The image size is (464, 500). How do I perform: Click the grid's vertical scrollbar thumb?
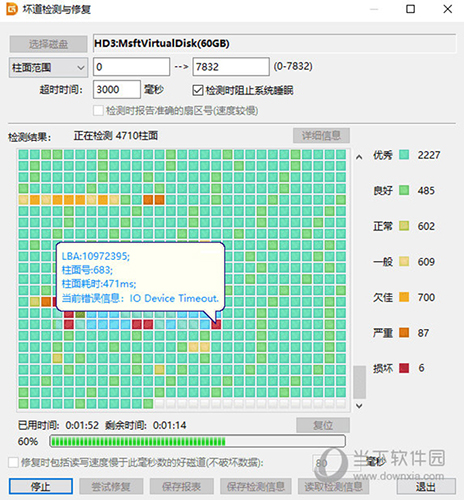click(x=359, y=382)
